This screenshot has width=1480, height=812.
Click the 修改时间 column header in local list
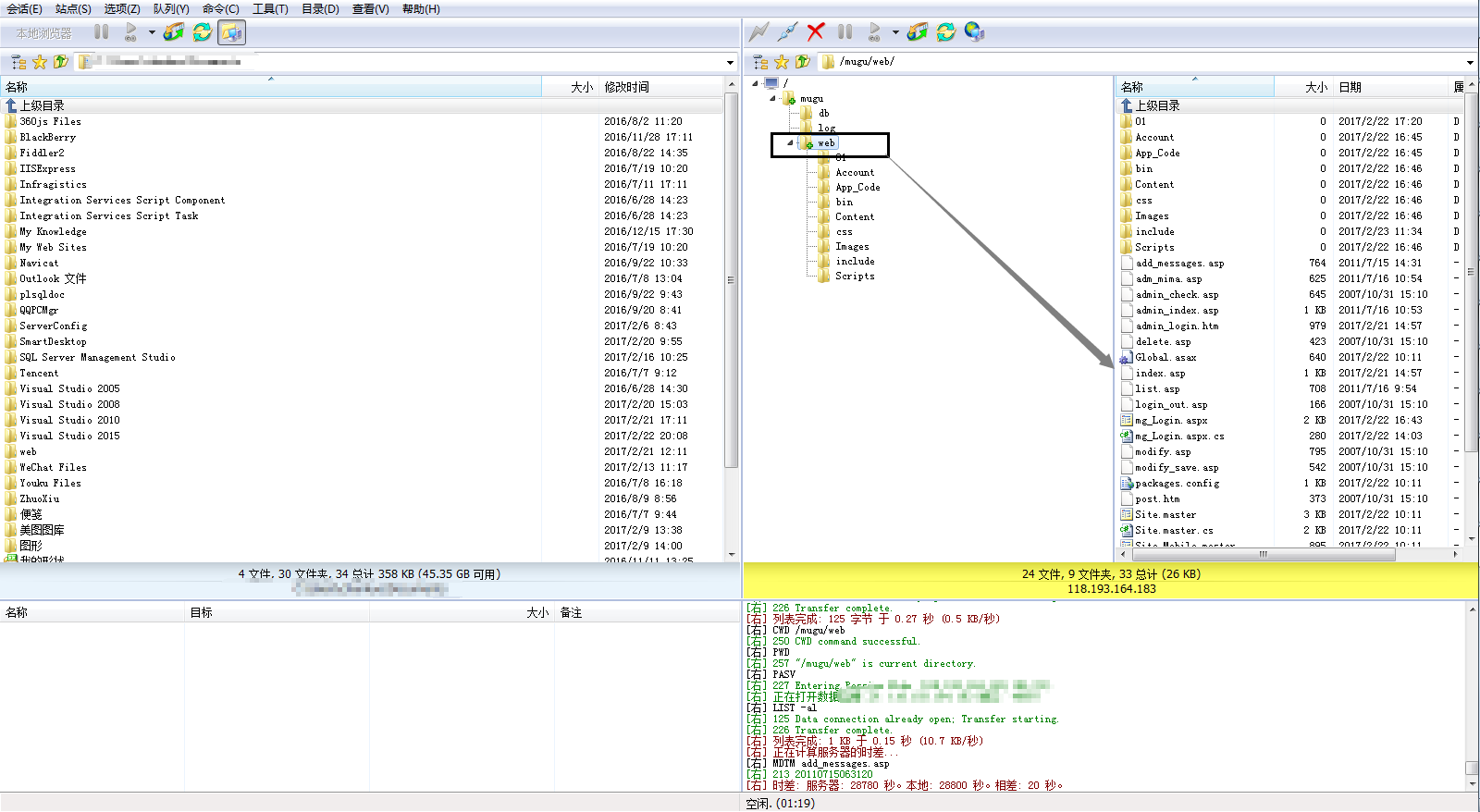[626, 87]
